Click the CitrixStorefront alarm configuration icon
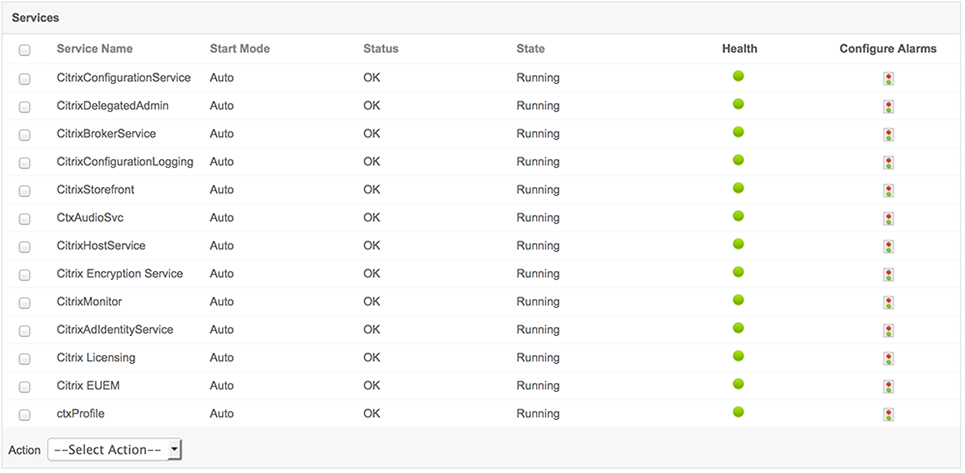Image resolution: width=965 pixels, height=473 pixels. [888, 190]
